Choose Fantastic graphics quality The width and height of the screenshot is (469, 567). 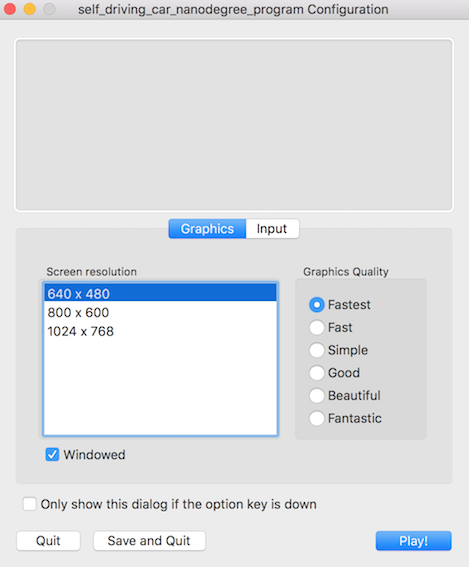coord(316,418)
